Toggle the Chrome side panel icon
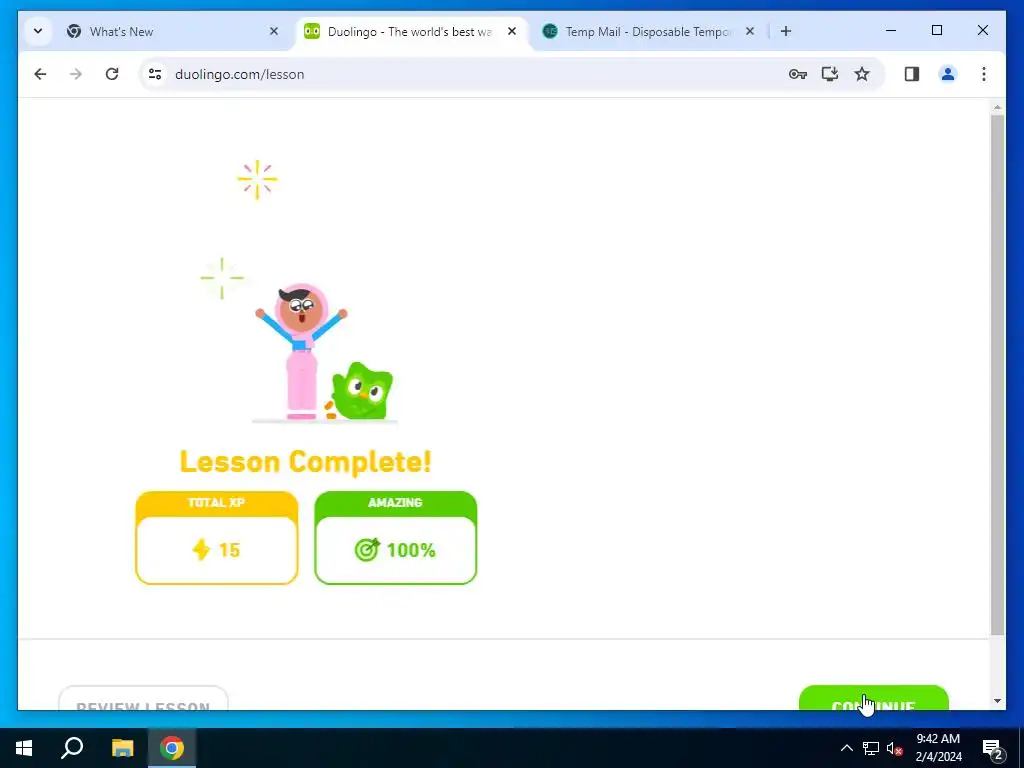 (912, 74)
